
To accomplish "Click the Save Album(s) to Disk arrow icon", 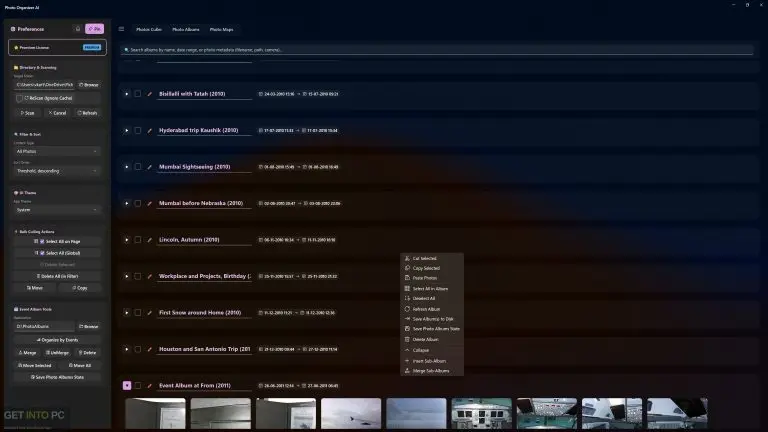I will 407,319.
